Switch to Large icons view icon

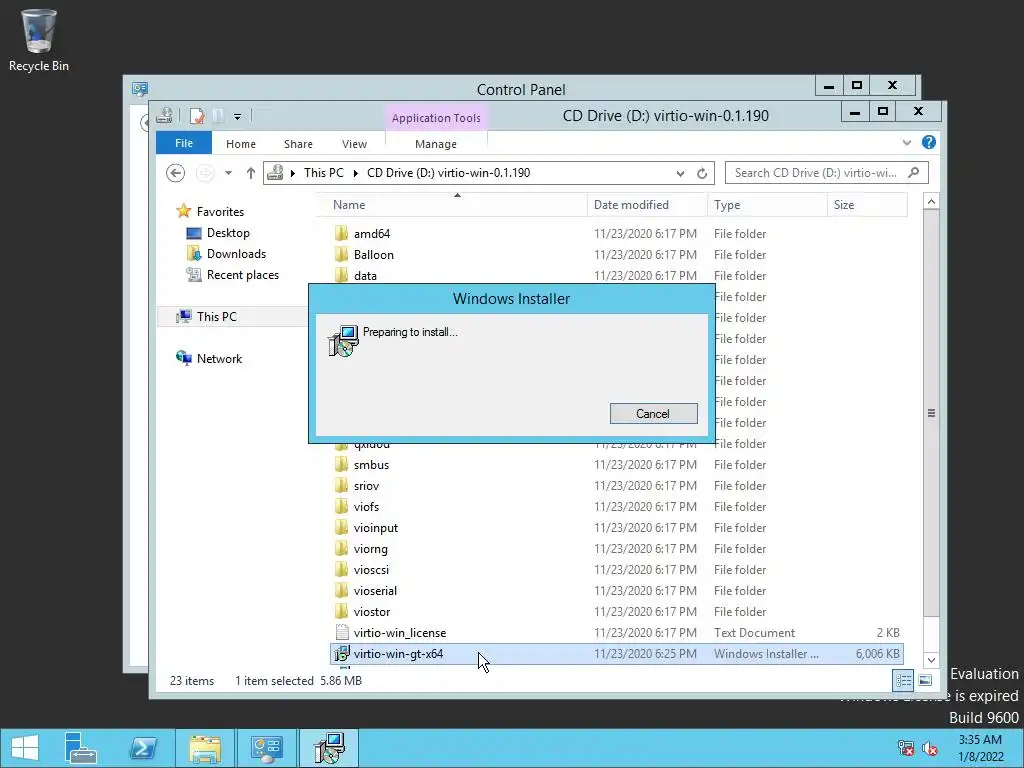tap(925, 680)
